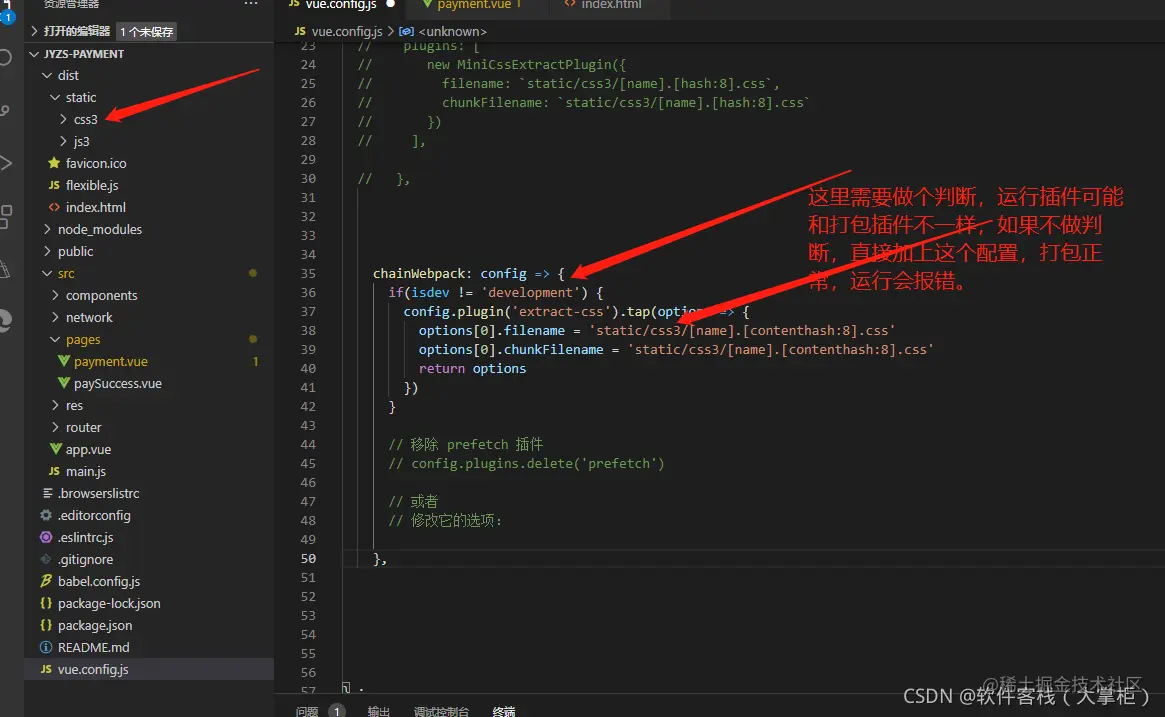Click the braces icon beside package.json
This screenshot has height=717, width=1165.
pos(46,625)
